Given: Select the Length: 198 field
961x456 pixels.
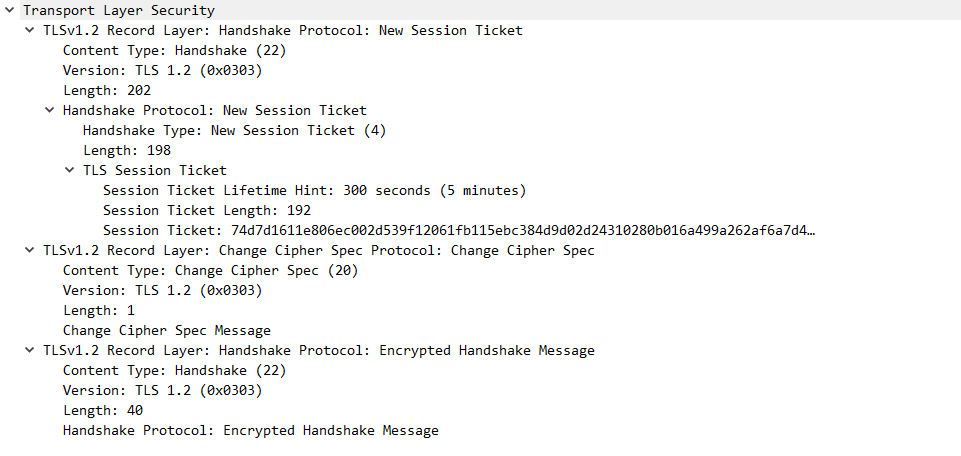Looking at the screenshot, I should pos(127,150).
